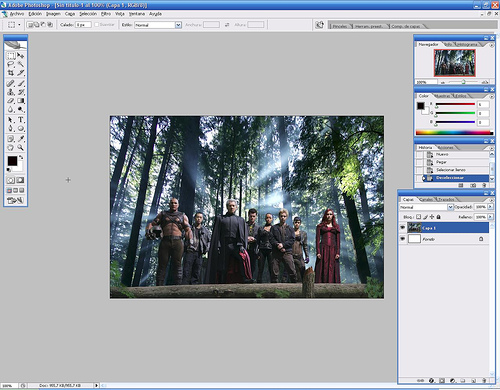Open the Navegador panel options menu arrow

[x=491, y=45]
